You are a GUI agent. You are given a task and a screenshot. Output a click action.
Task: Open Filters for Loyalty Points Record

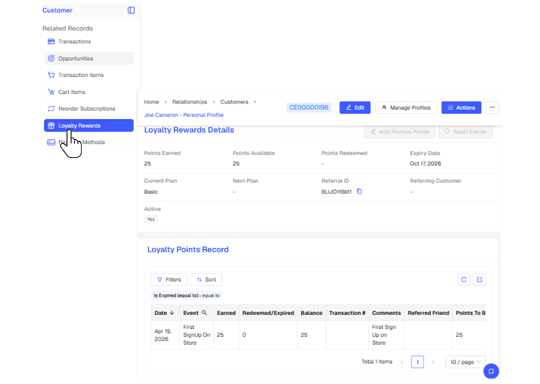[169, 280]
